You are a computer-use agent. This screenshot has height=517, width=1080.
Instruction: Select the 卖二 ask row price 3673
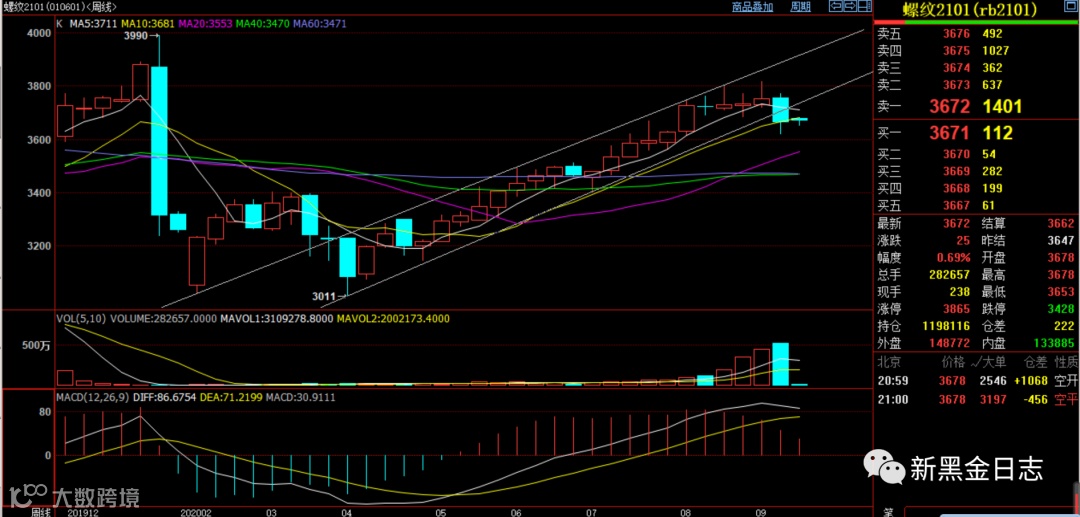point(958,85)
